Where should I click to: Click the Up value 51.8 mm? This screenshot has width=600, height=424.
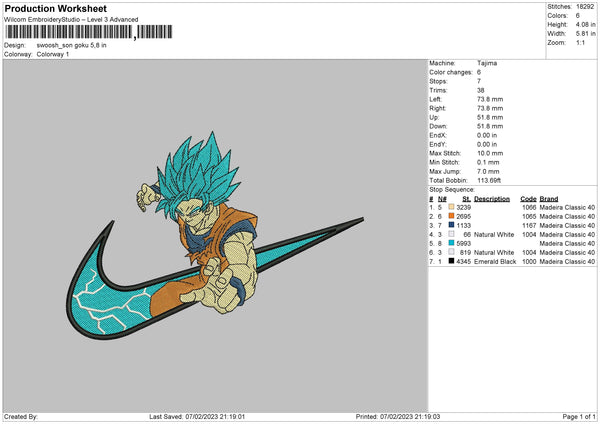[x=490, y=117]
